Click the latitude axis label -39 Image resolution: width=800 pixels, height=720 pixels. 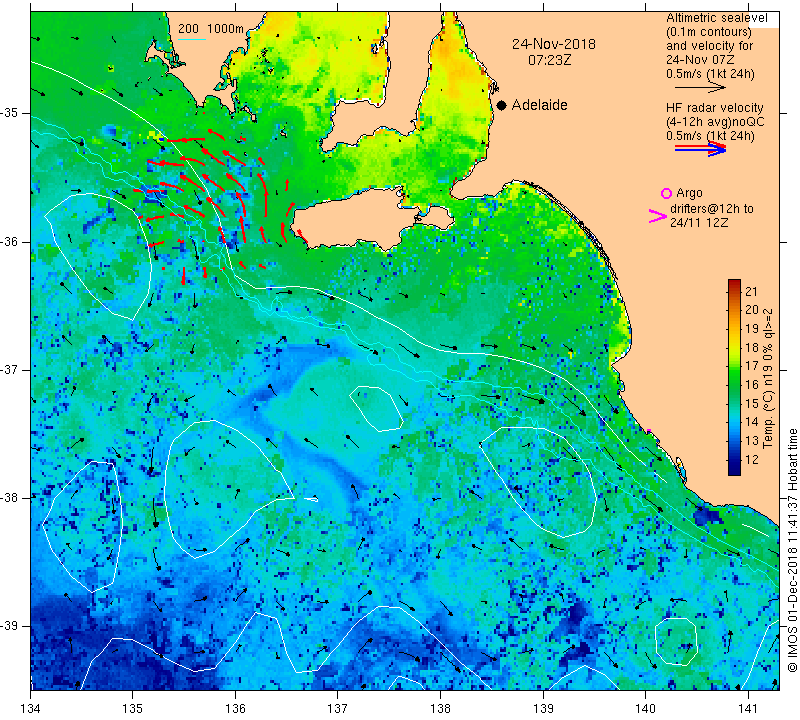pyautogui.click(x=10, y=626)
